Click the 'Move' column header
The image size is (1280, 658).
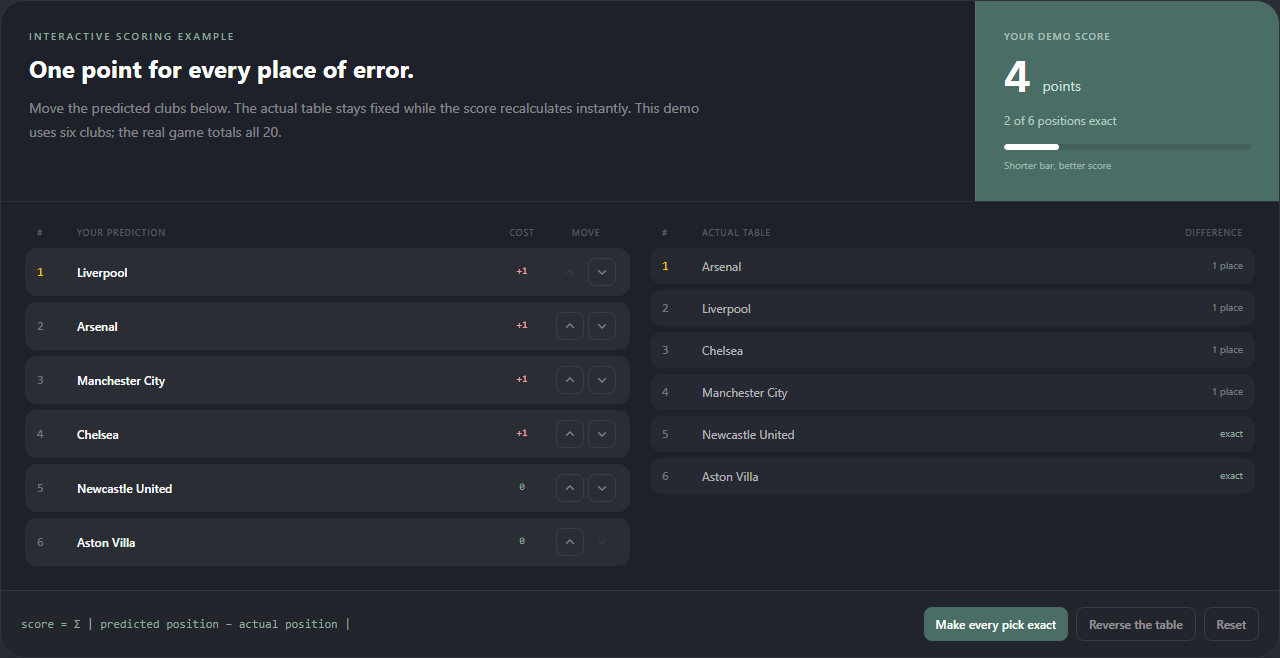click(586, 233)
